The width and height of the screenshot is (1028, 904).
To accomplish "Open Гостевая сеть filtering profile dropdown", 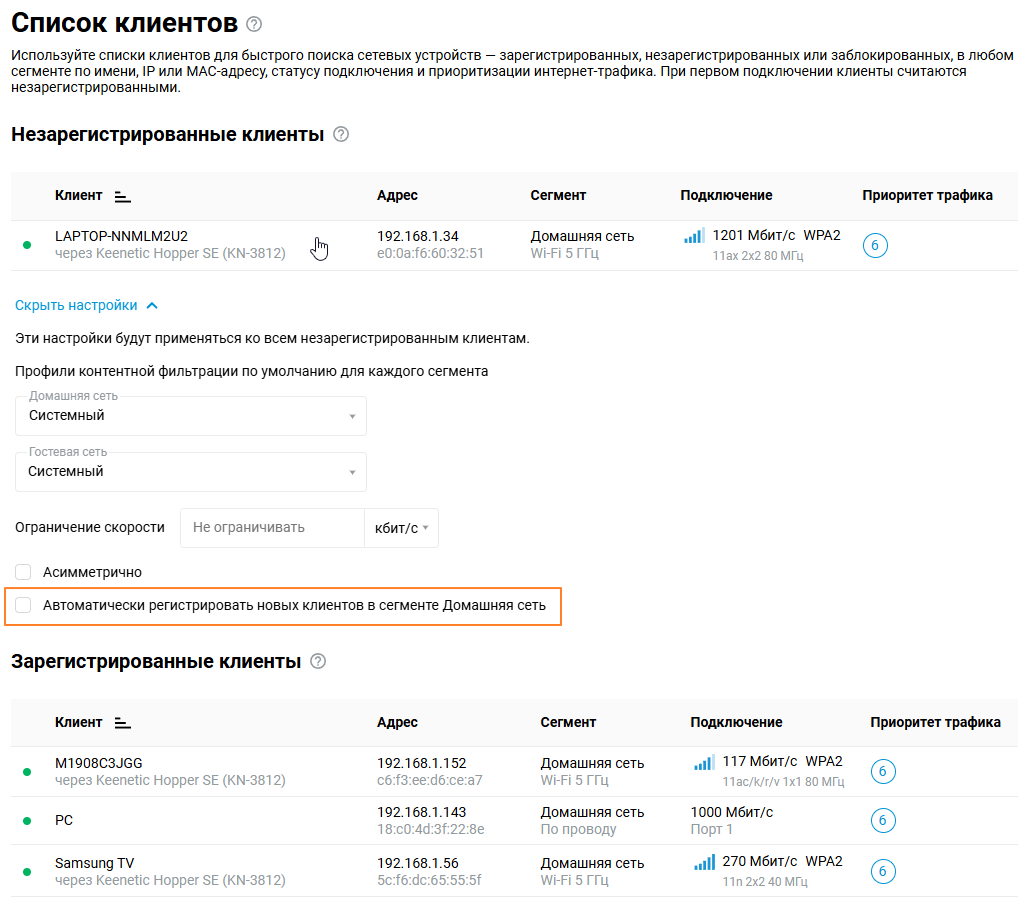I will (x=190, y=472).
